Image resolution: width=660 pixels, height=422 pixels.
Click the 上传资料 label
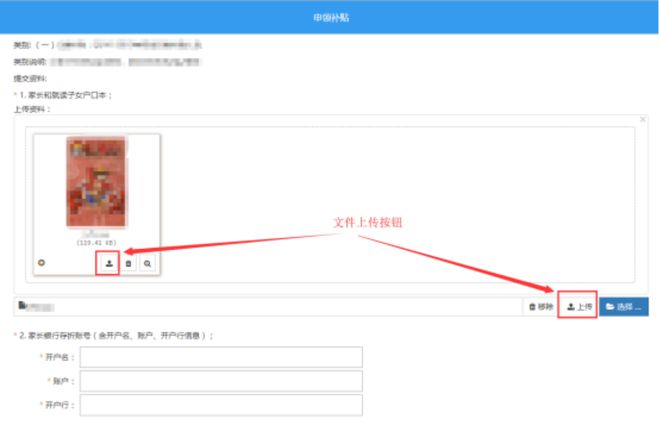coord(32,109)
